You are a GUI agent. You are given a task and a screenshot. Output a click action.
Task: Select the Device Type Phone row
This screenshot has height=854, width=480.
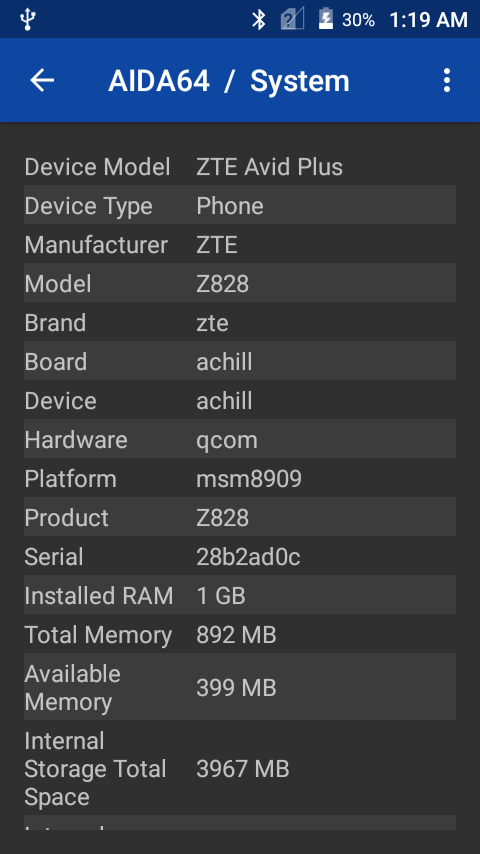coord(240,205)
